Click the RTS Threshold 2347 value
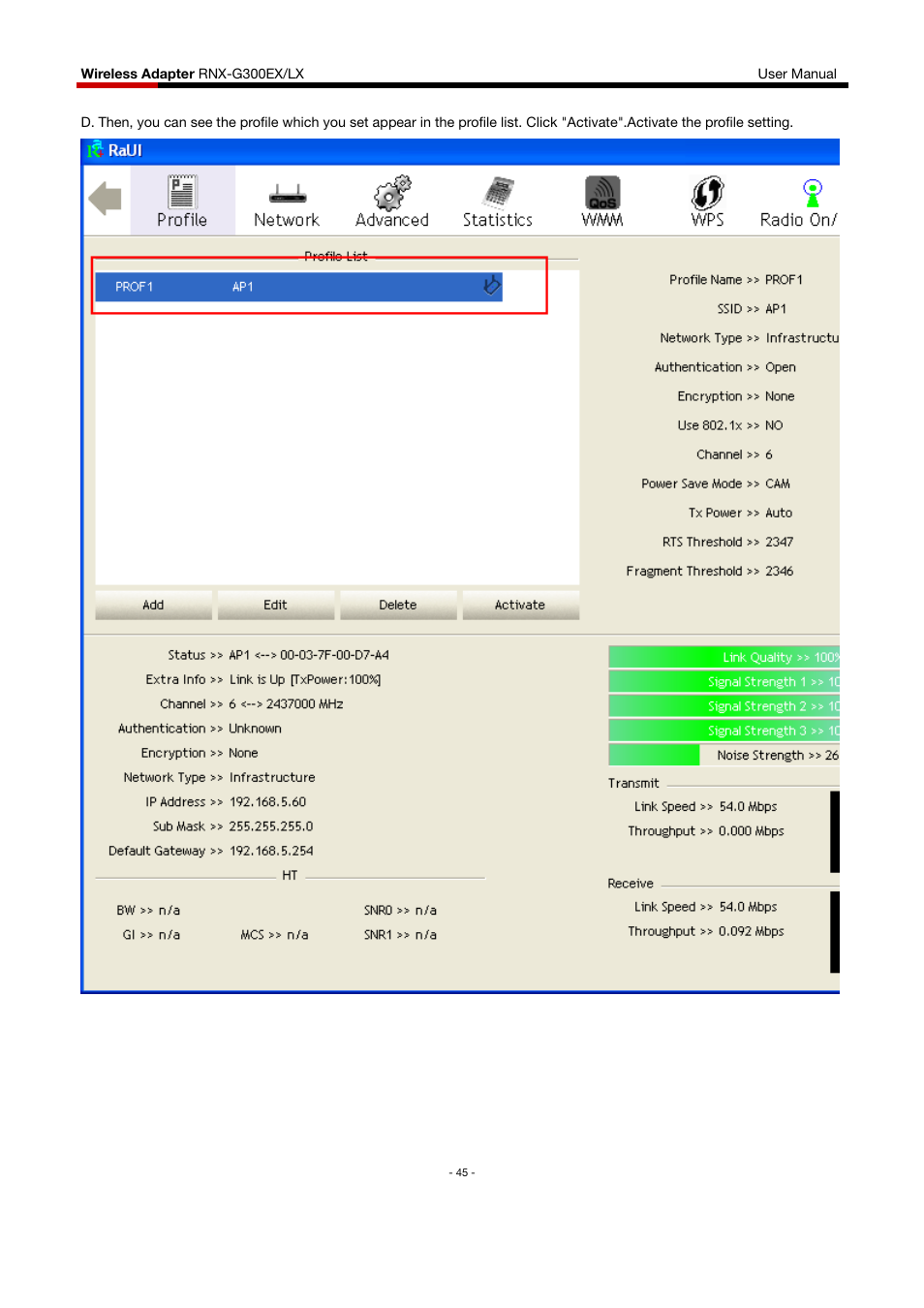This screenshot has width=924, height=1308. [x=780, y=542]
